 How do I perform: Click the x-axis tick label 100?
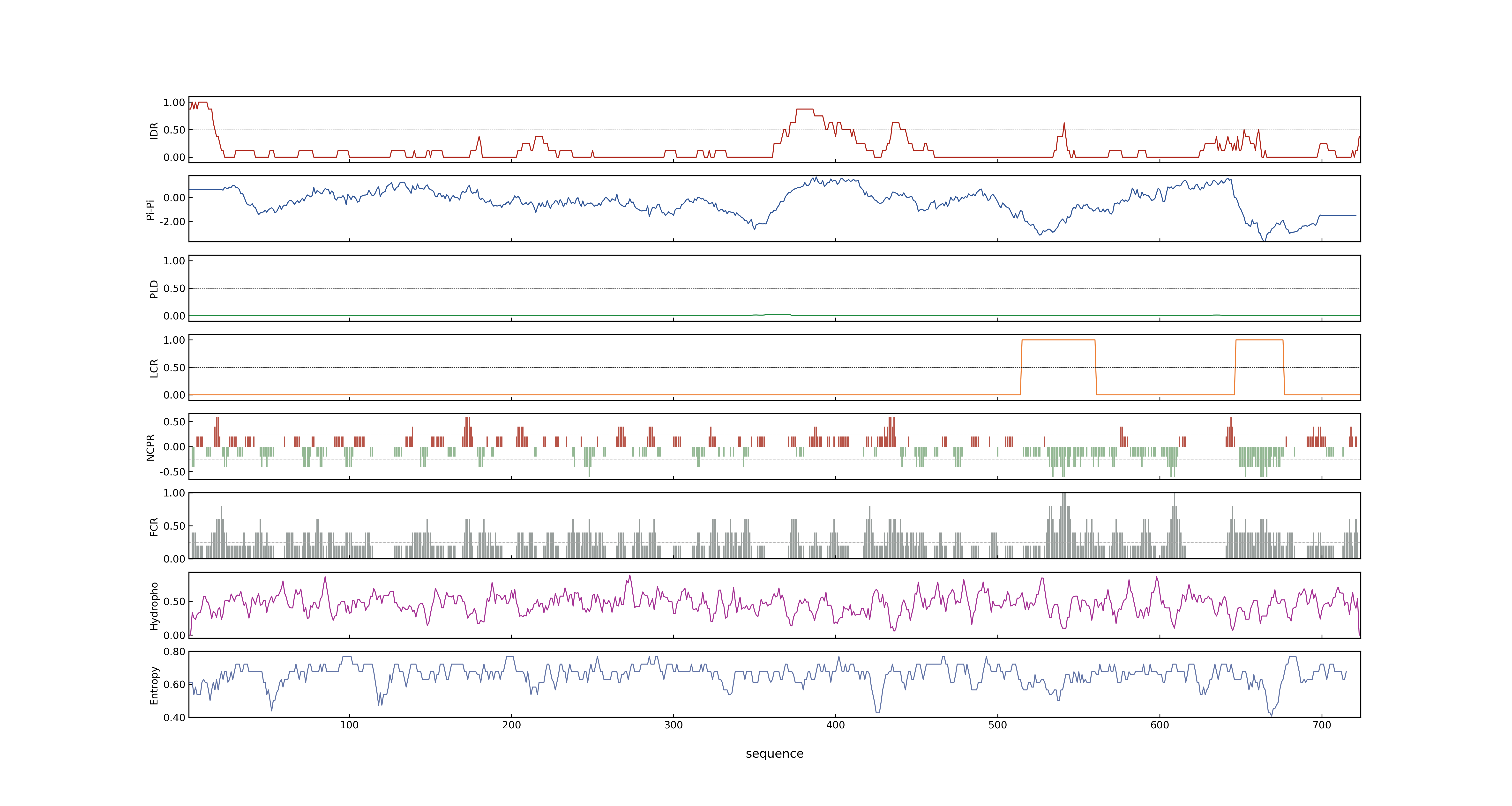coord(349,725)
